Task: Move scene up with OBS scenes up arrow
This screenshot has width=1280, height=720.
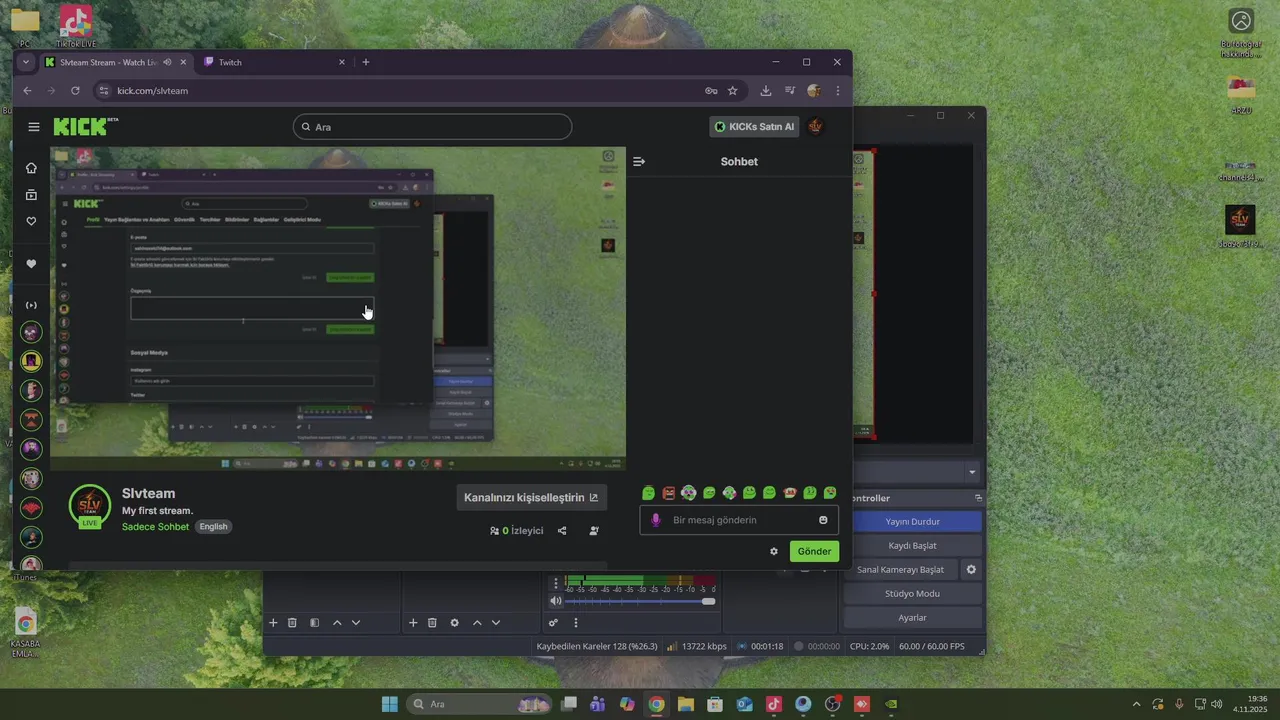Action: pos(337,623)
